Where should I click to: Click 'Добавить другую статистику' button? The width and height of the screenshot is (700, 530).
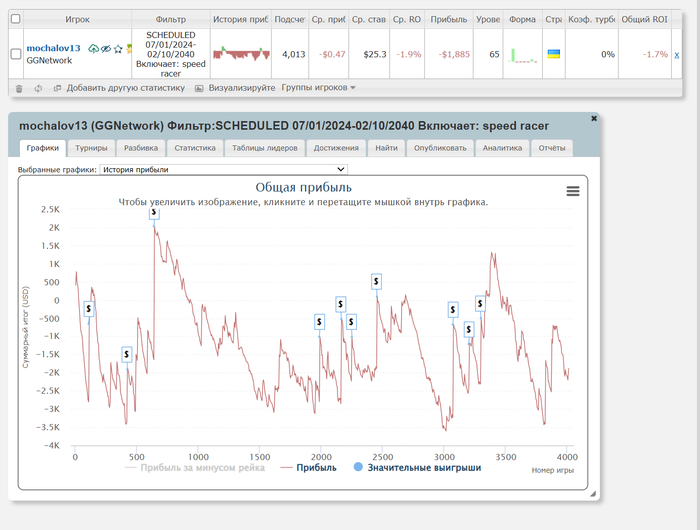coord(125,88)
